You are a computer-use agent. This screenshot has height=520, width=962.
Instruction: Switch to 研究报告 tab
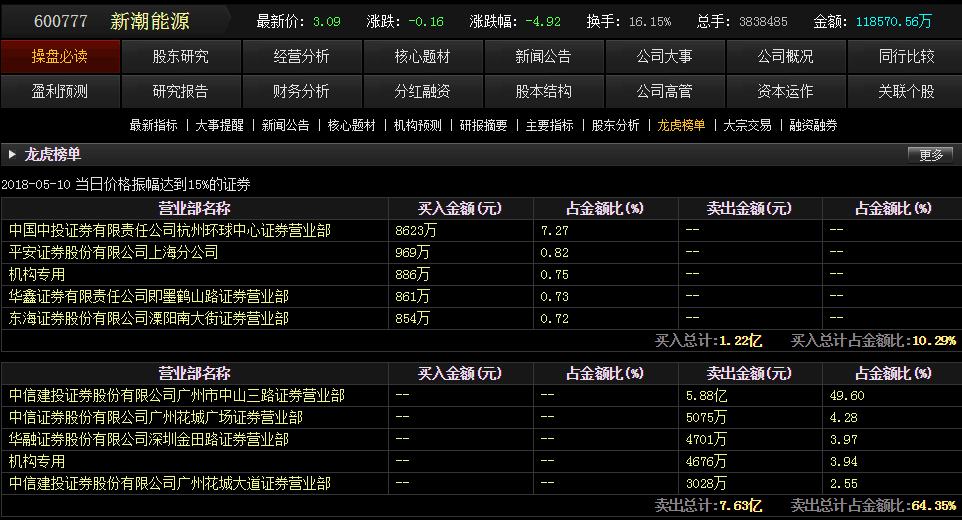pyautogui.click(x=181, y=91)
